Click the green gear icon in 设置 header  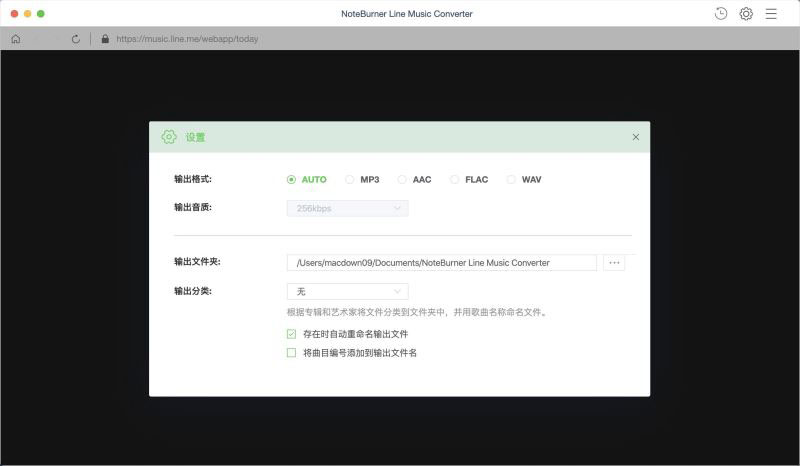click(x=169, y=137)
